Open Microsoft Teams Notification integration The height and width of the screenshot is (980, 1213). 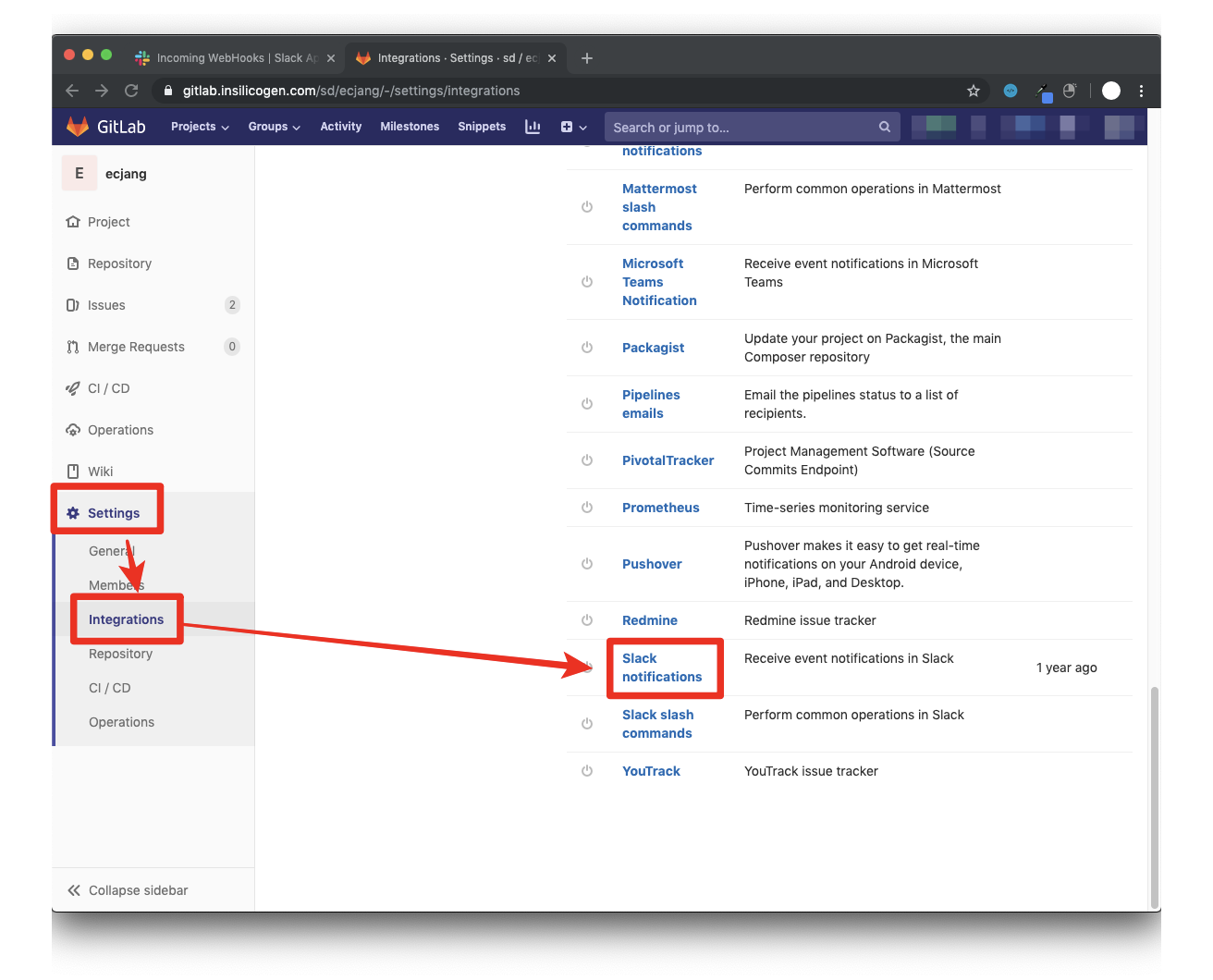[x=659, y=282]
